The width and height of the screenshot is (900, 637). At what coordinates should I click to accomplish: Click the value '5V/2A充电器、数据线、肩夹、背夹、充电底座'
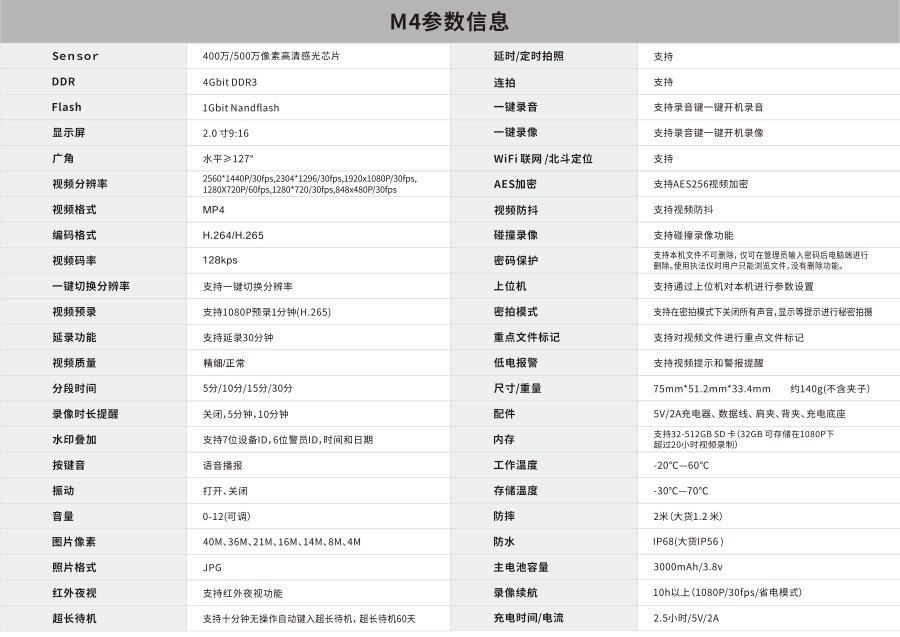click(x=750, y=414)
